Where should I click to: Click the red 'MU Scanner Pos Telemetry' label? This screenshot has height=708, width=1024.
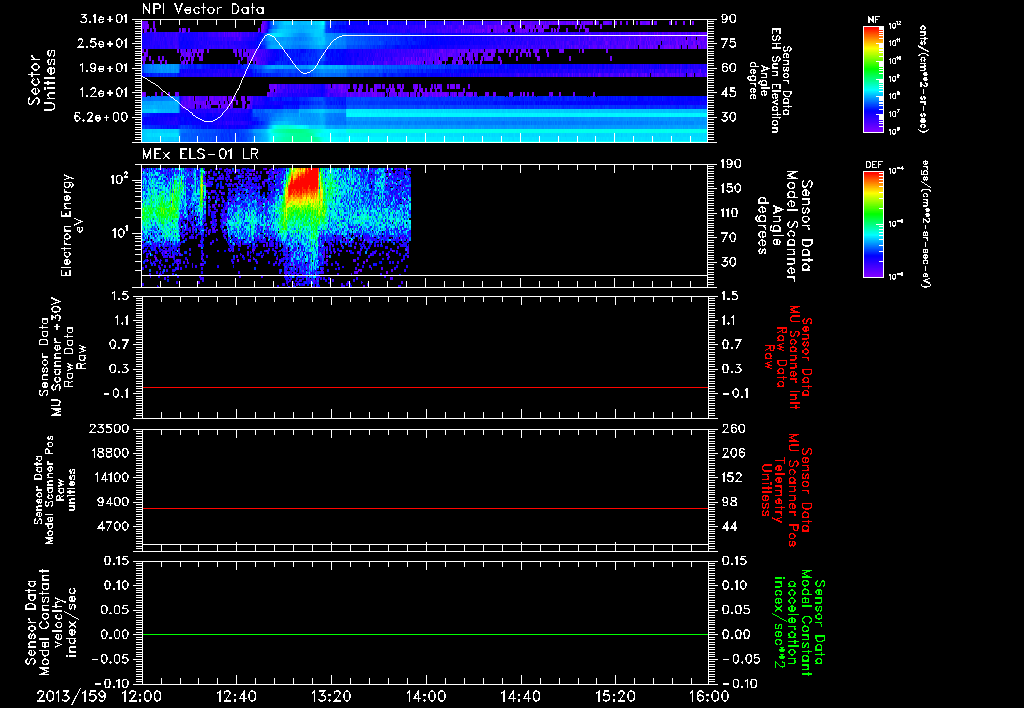[x=786, y=490]
